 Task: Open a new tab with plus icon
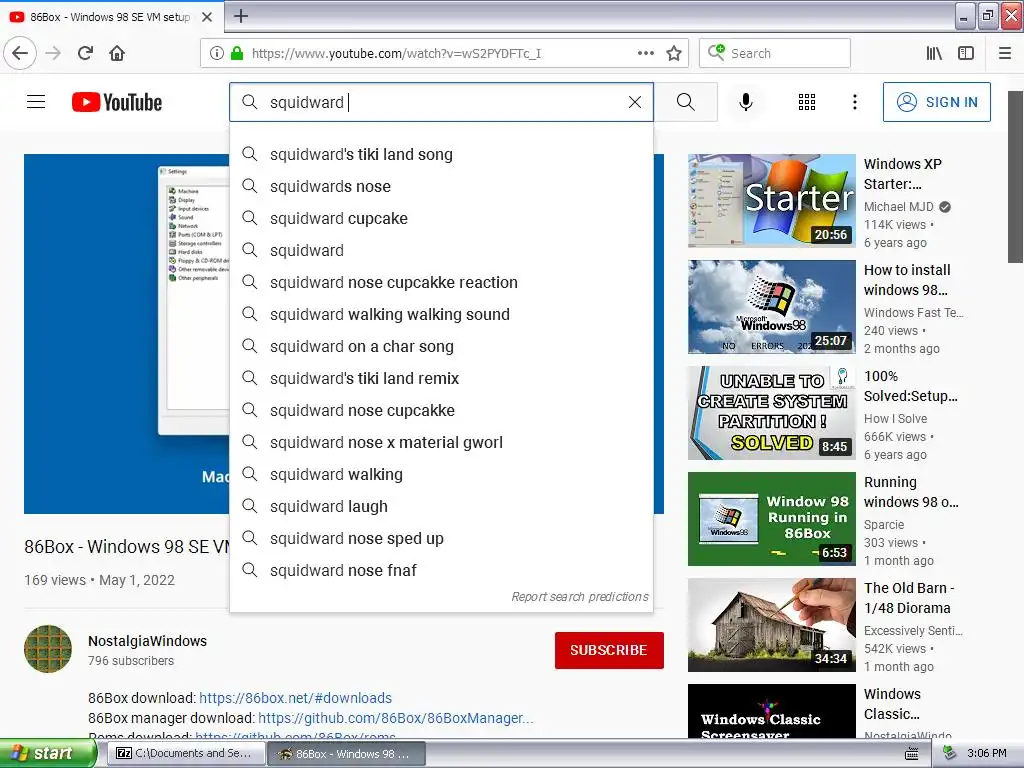241,16
